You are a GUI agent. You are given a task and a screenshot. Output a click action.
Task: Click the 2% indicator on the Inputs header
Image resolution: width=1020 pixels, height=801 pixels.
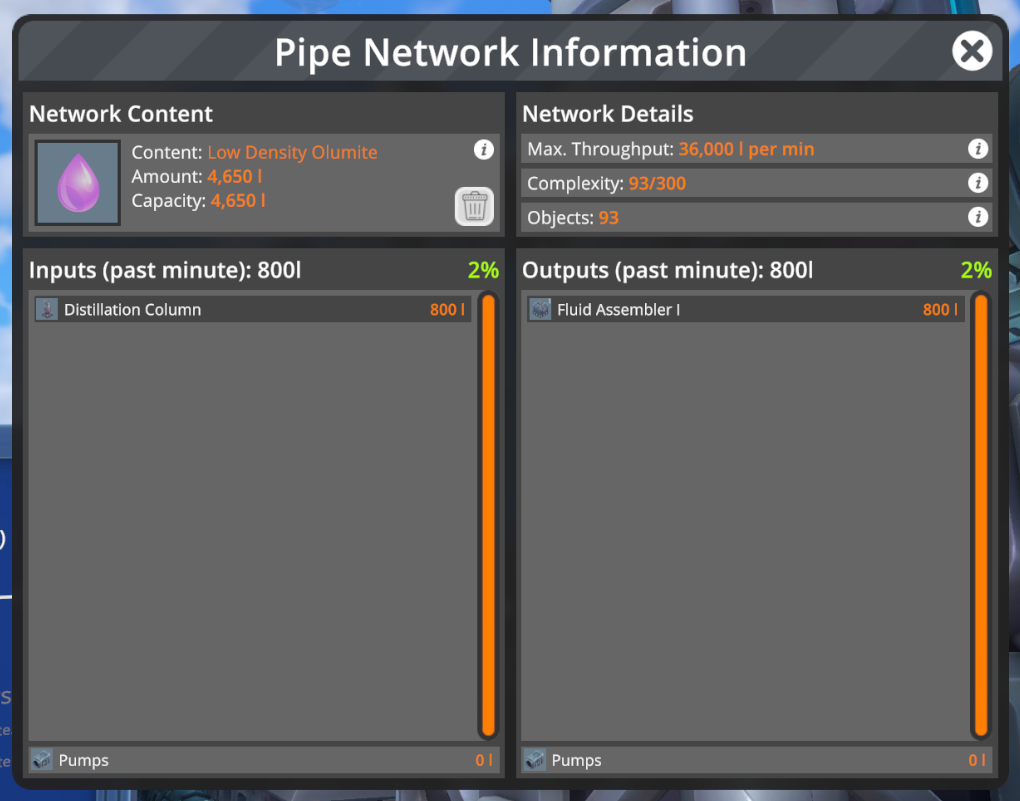point(484,270)
